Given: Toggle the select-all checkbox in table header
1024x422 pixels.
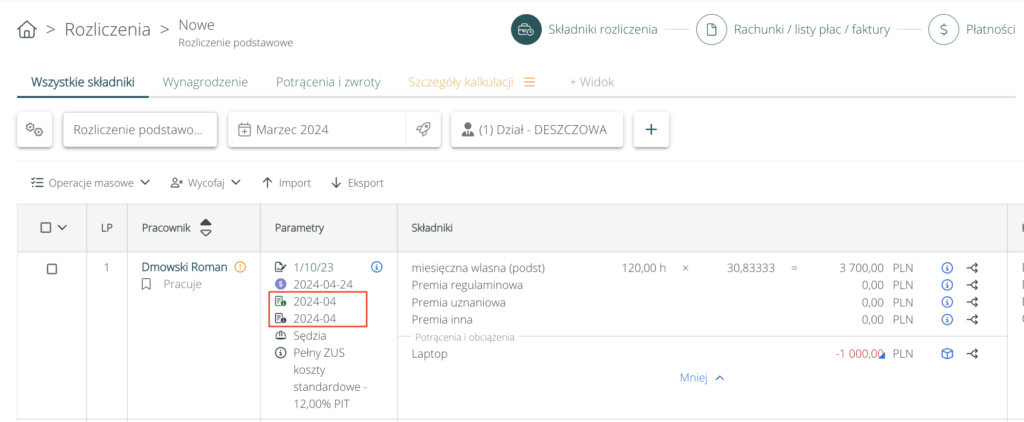Looking at the screenshot, I should (46, 228).
